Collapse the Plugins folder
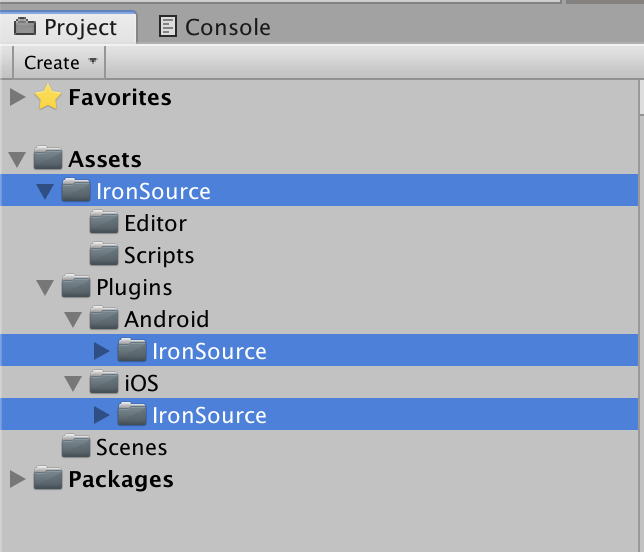The height and width of the screenshot is (552, 644). point(45,288)
